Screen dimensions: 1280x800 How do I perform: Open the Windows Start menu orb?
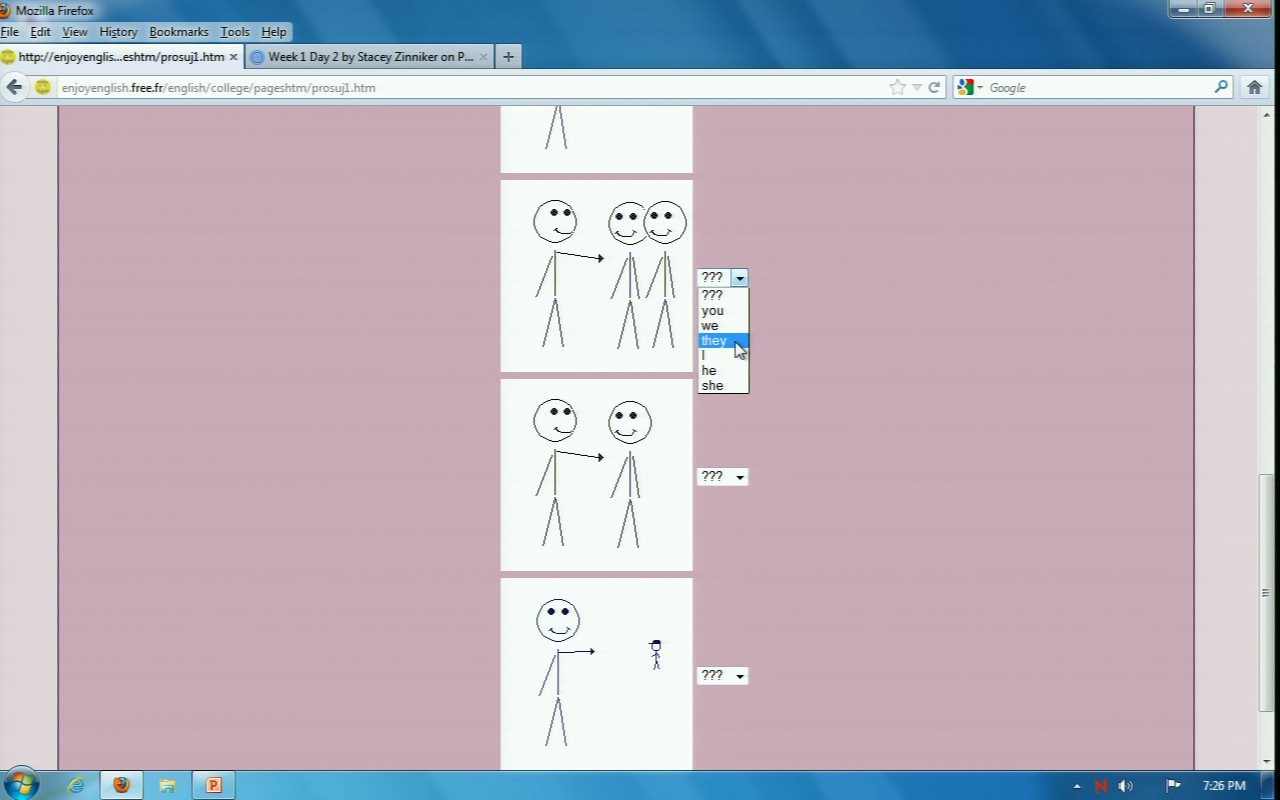pyautogui.click(x=21, y=784)
